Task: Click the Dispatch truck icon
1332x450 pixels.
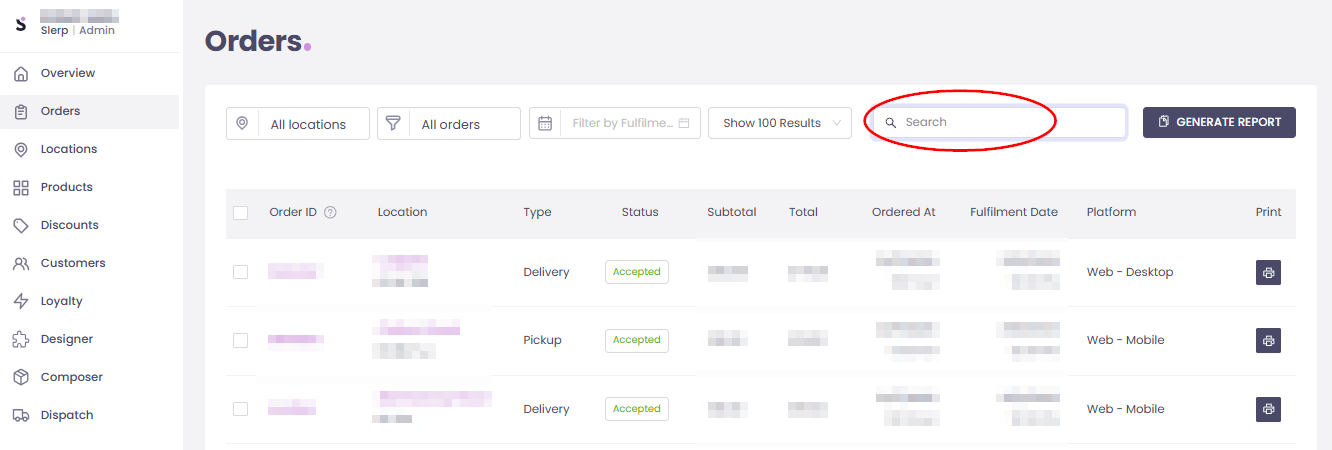Action: pos(21,415)
